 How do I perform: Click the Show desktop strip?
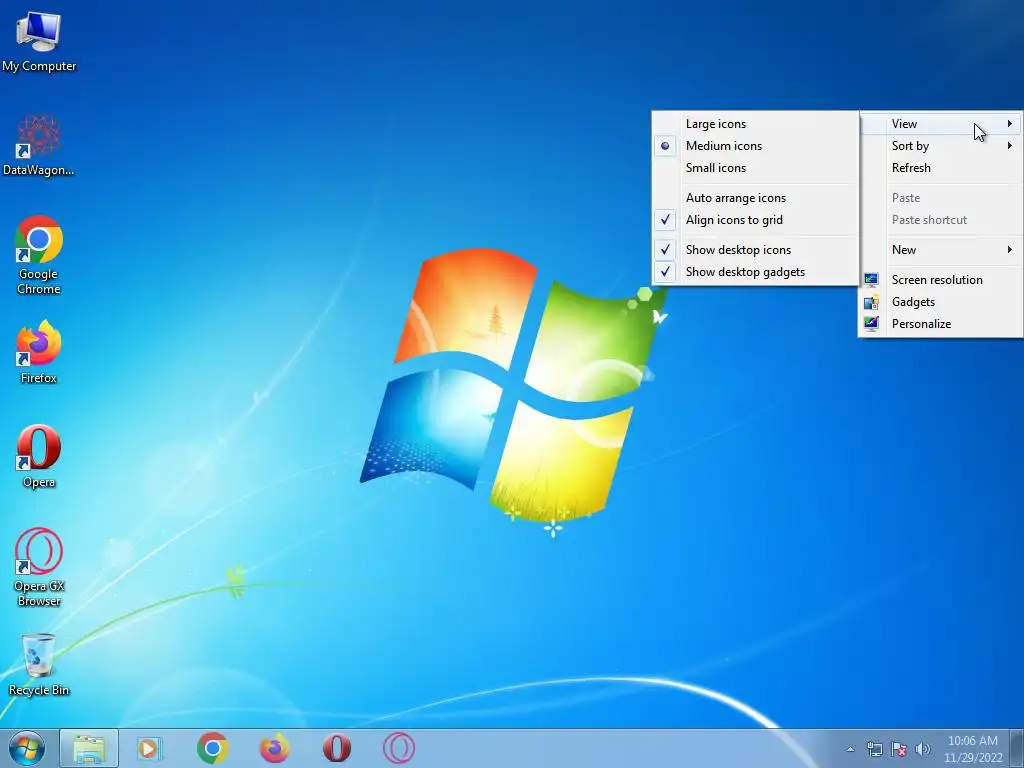tap(1017, 748)
